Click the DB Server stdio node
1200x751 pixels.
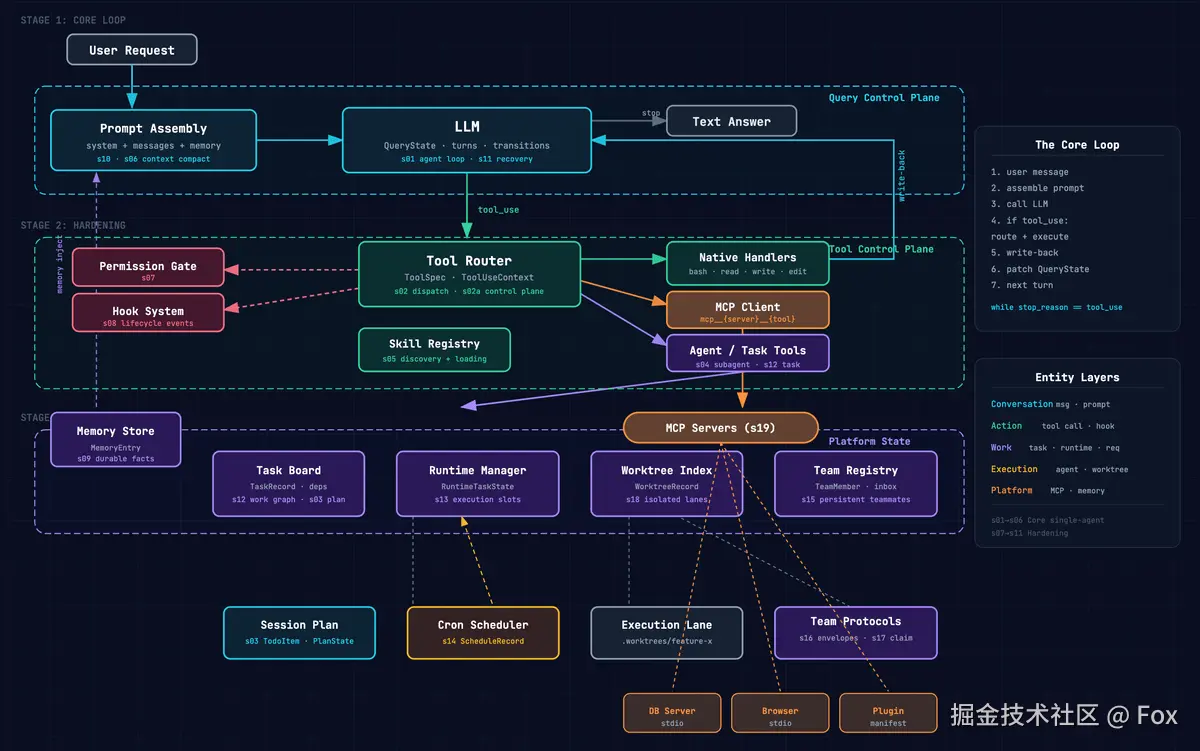[x=671, y=714]
